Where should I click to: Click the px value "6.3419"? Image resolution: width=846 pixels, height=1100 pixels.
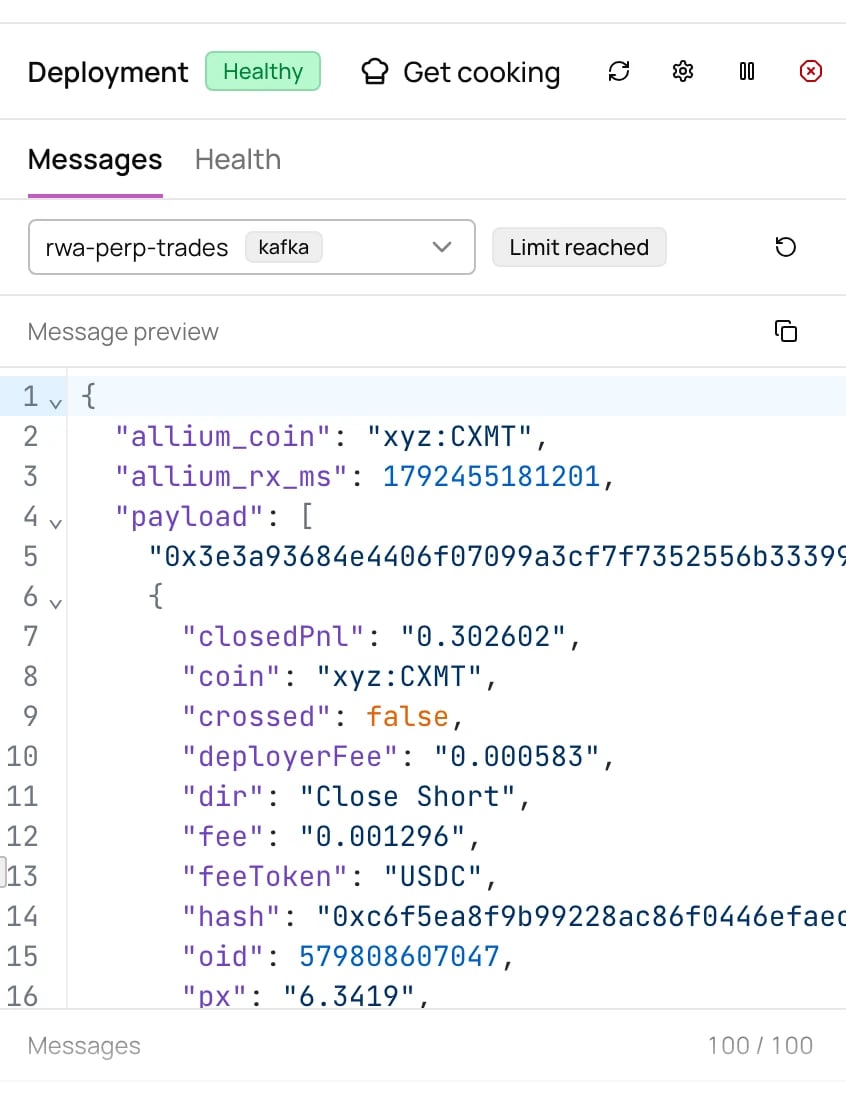349,996
